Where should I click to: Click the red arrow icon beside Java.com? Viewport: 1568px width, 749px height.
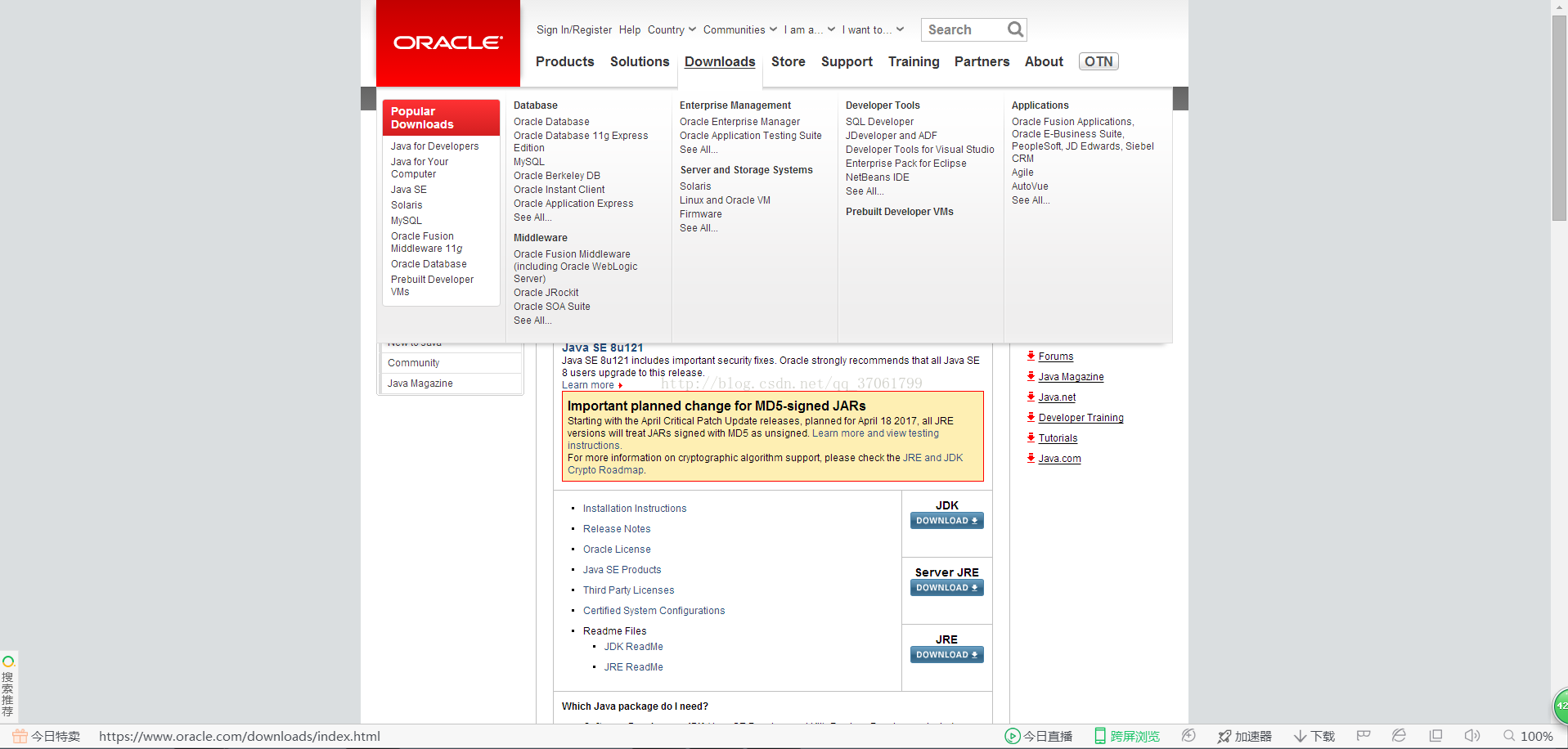(1031, 458)
